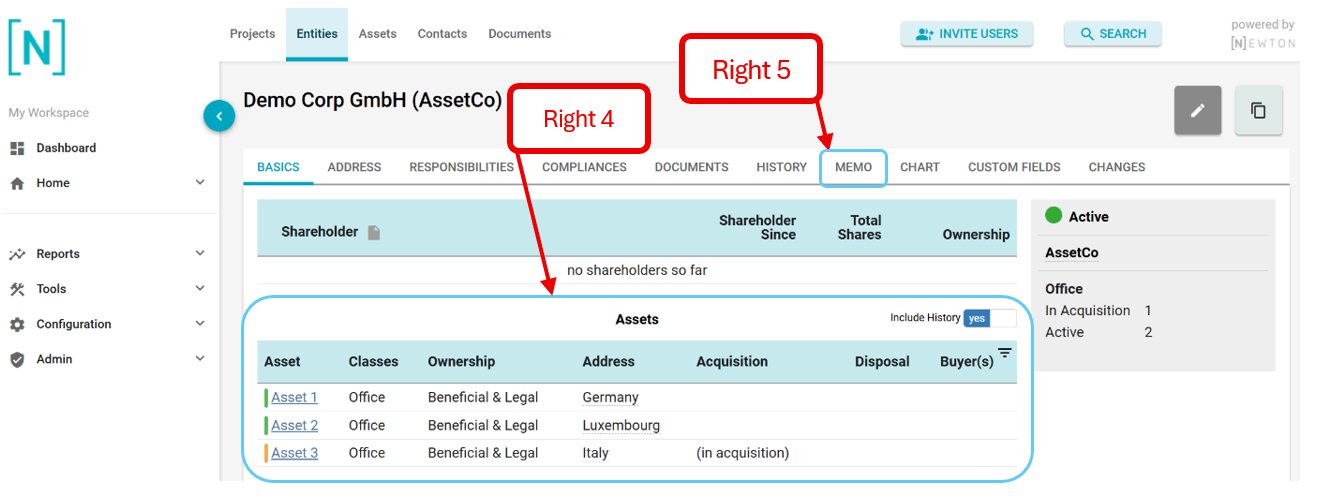This screenshot has height=503, width=1320.
Task: Select the CHART tab
Action: point(920,167)
